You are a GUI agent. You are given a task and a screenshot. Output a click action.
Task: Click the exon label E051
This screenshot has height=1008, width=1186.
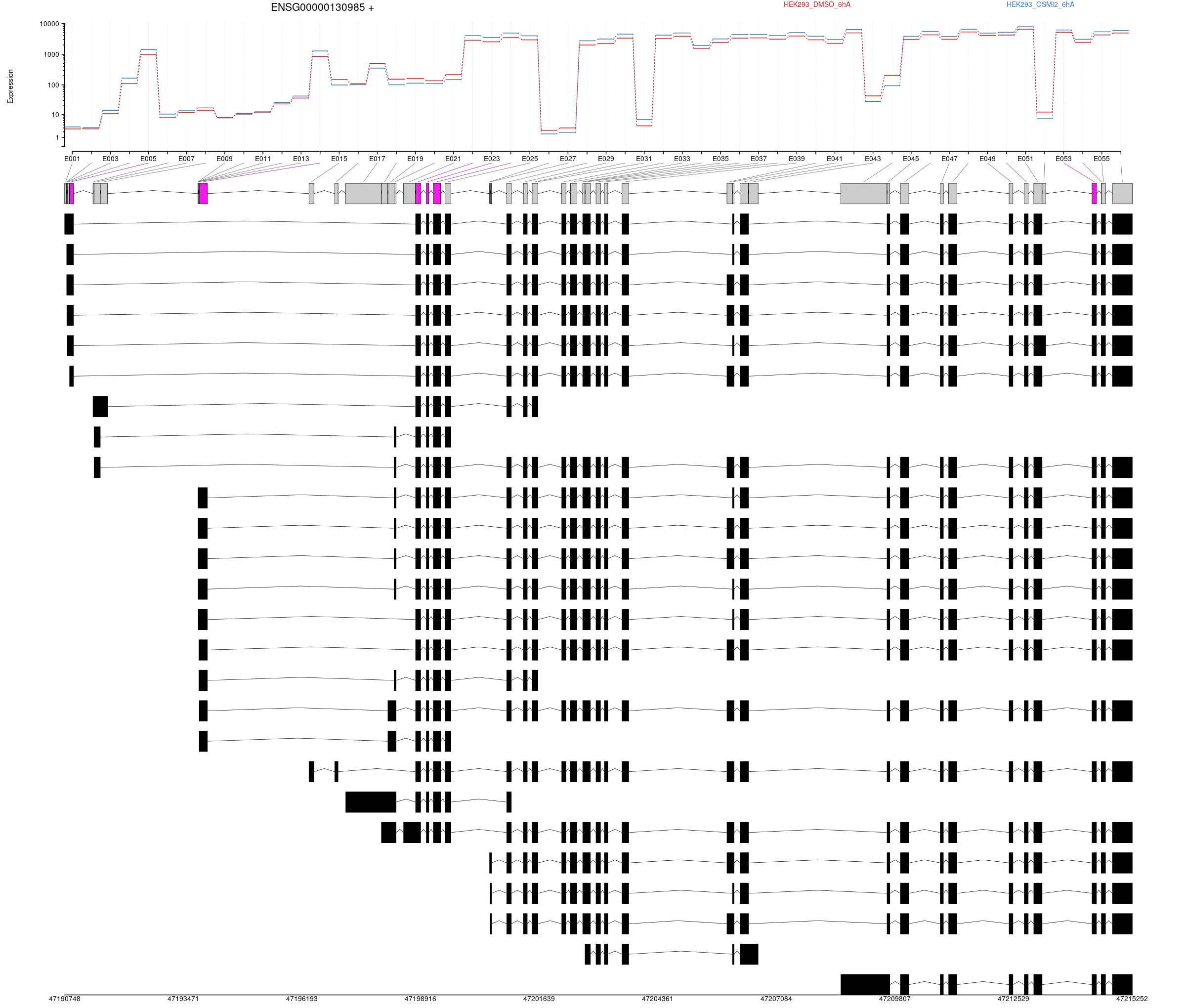click(1025, 159)
